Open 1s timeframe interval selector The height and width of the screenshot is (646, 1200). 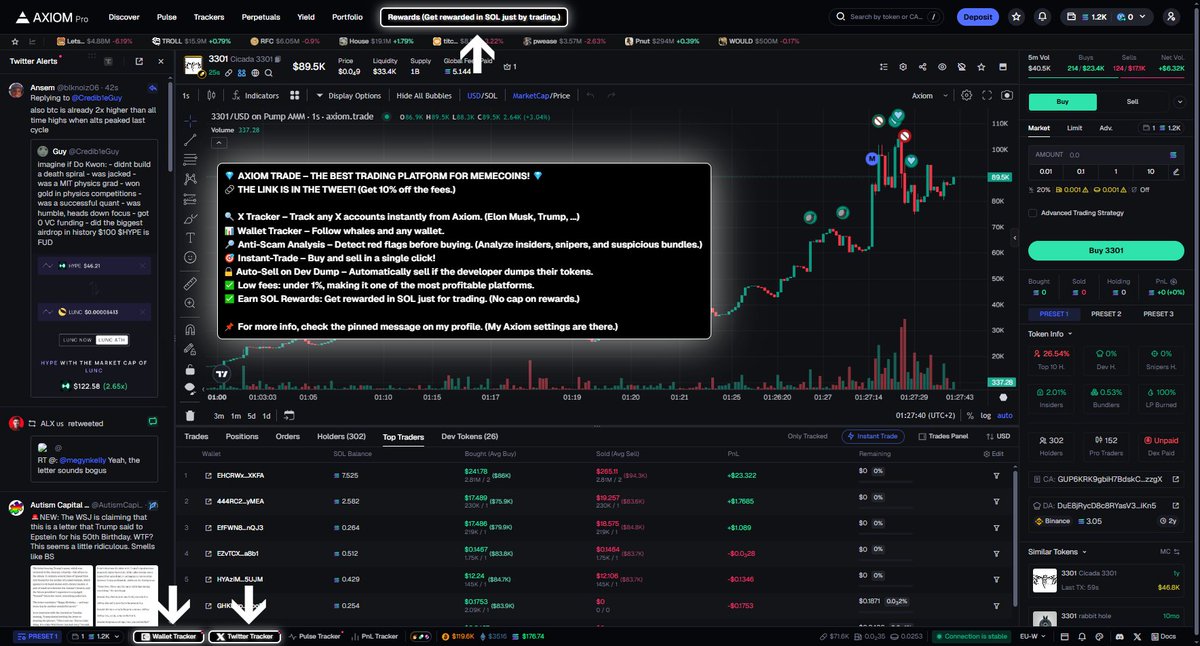[x=186, y=95]
